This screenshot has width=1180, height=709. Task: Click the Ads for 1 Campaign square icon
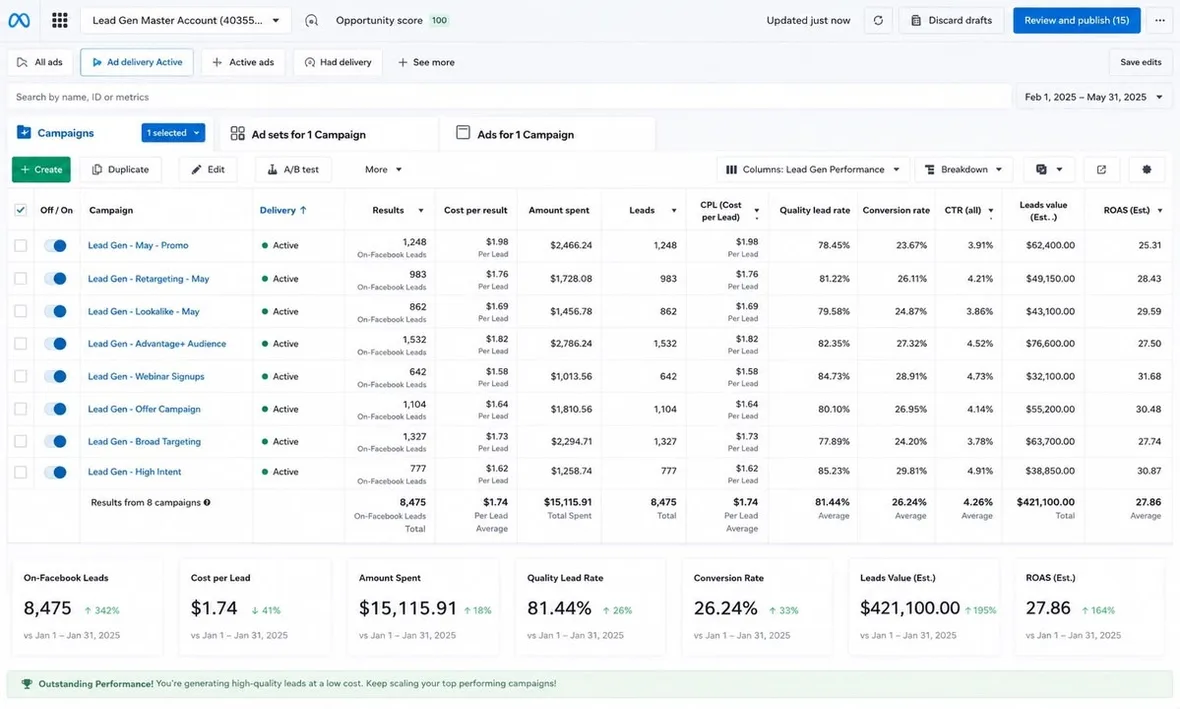coord(463,132)
